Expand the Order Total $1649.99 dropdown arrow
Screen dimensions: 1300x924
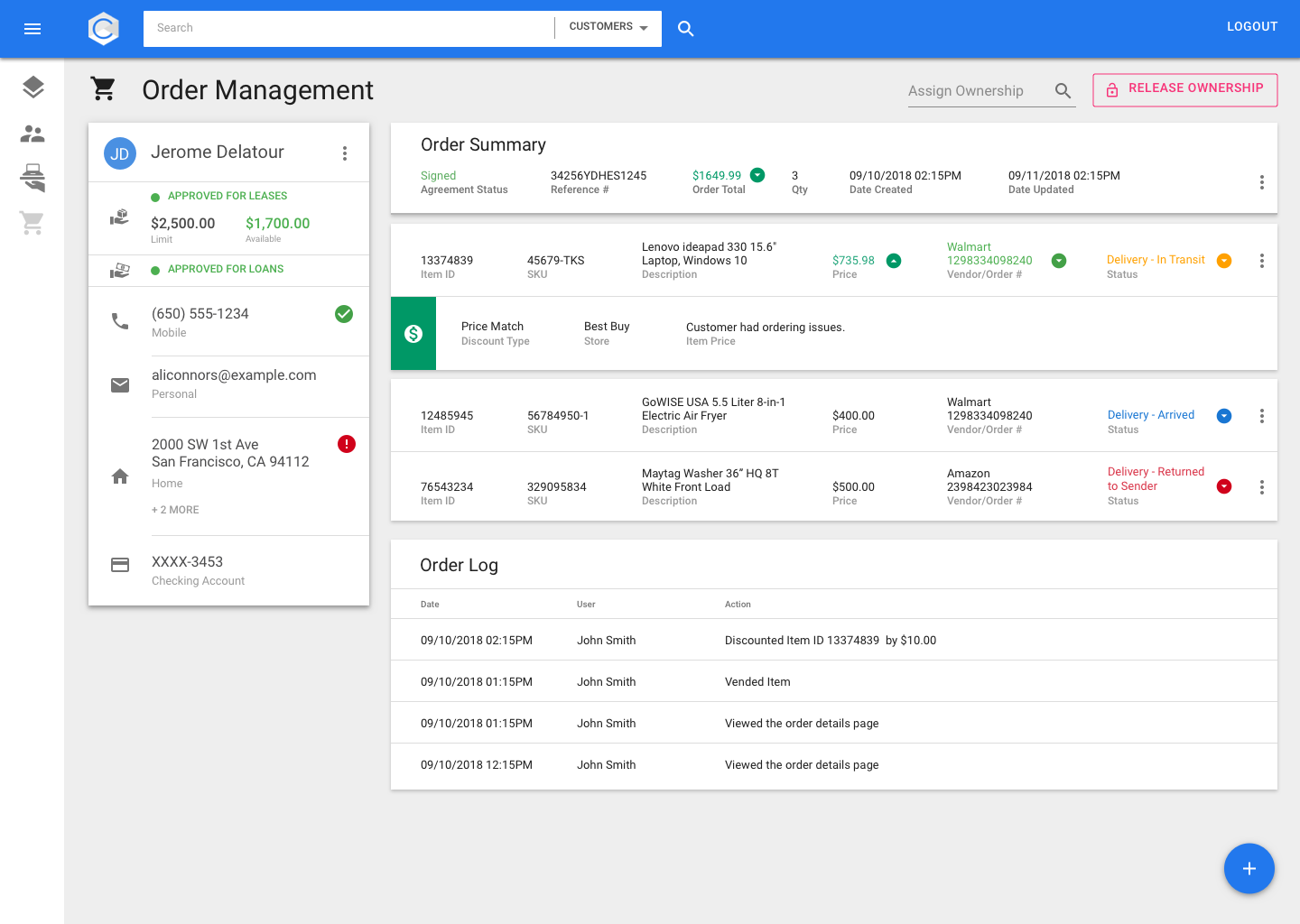(x=757, y=175)
